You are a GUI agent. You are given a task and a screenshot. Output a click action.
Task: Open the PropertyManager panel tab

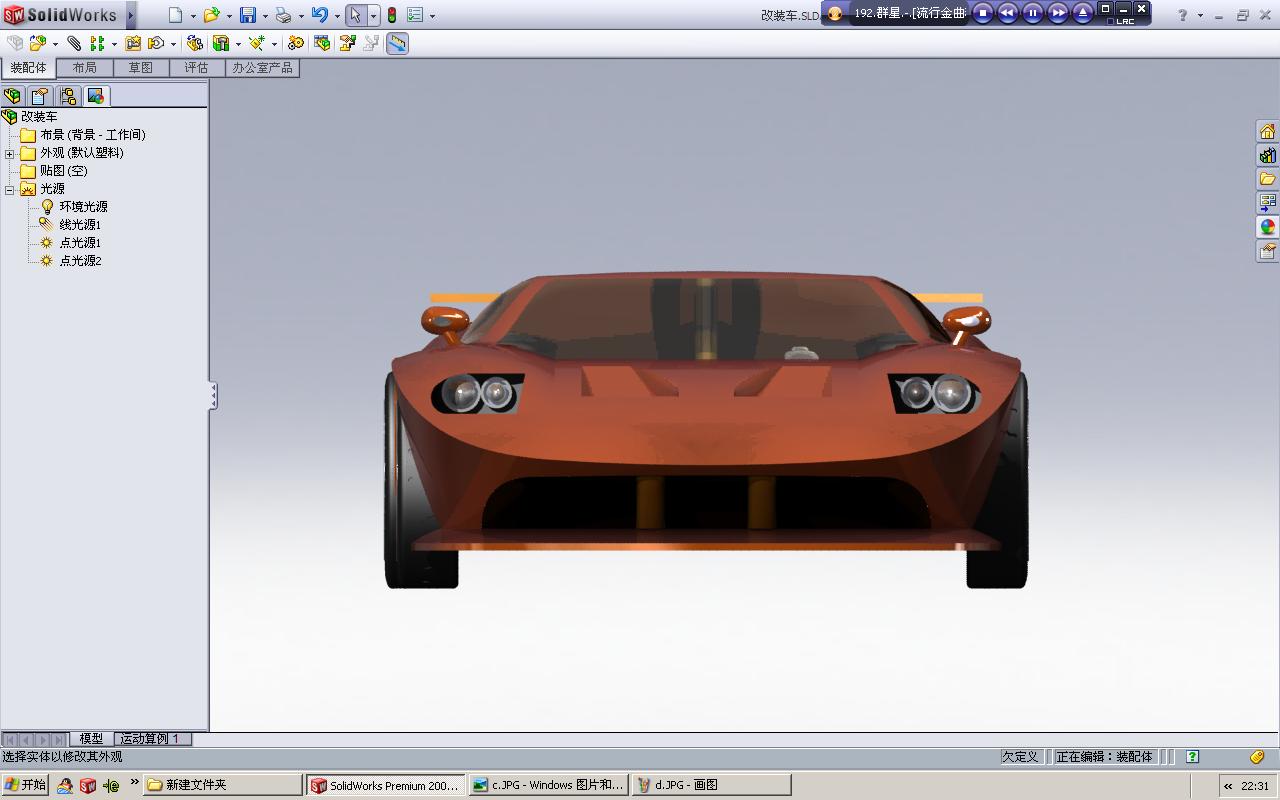39,96
